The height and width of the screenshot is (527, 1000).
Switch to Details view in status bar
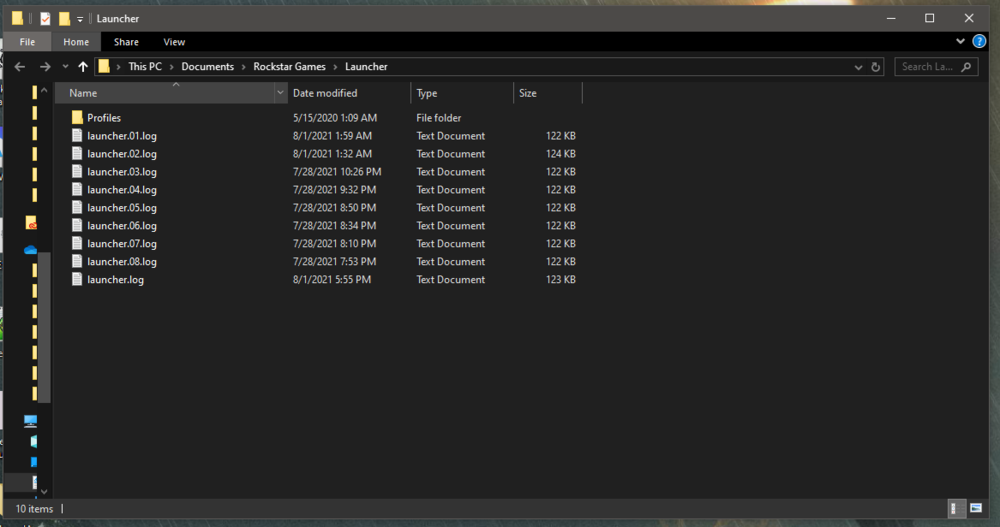955,508
